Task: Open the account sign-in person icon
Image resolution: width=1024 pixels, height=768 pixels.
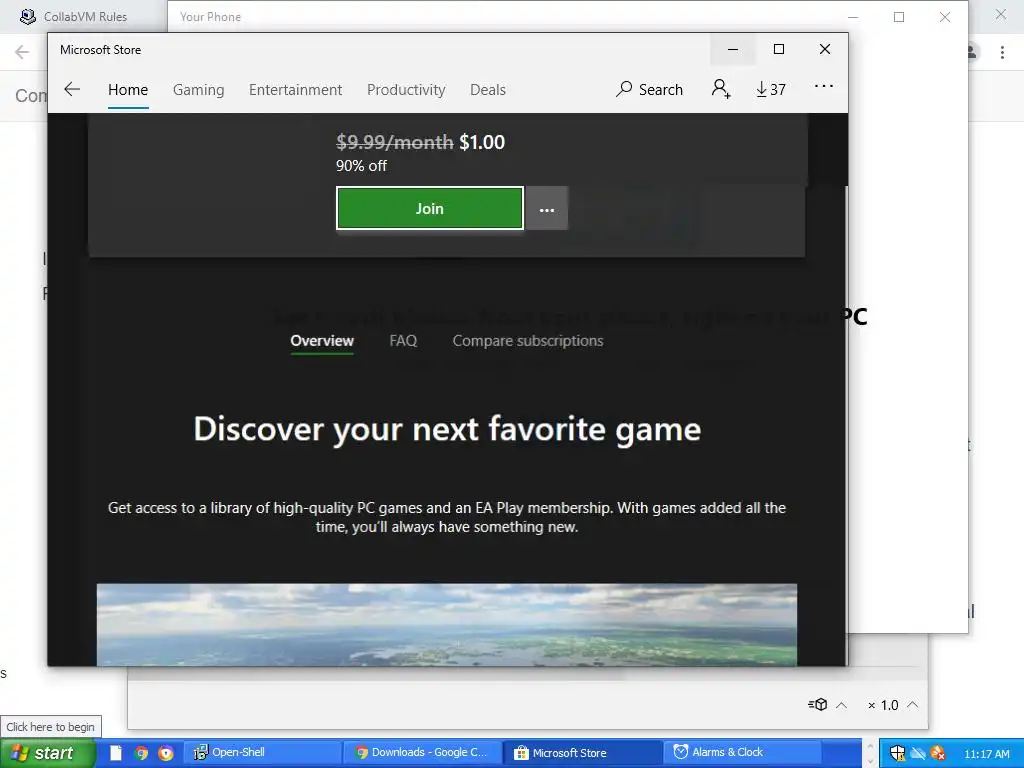Action: click(721, 88)
